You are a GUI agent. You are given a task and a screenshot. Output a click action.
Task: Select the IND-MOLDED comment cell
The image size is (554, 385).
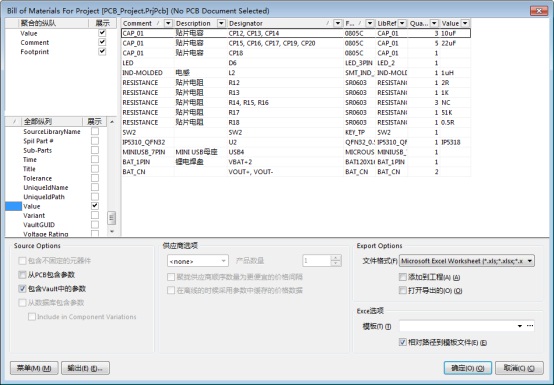coord(148,73)
